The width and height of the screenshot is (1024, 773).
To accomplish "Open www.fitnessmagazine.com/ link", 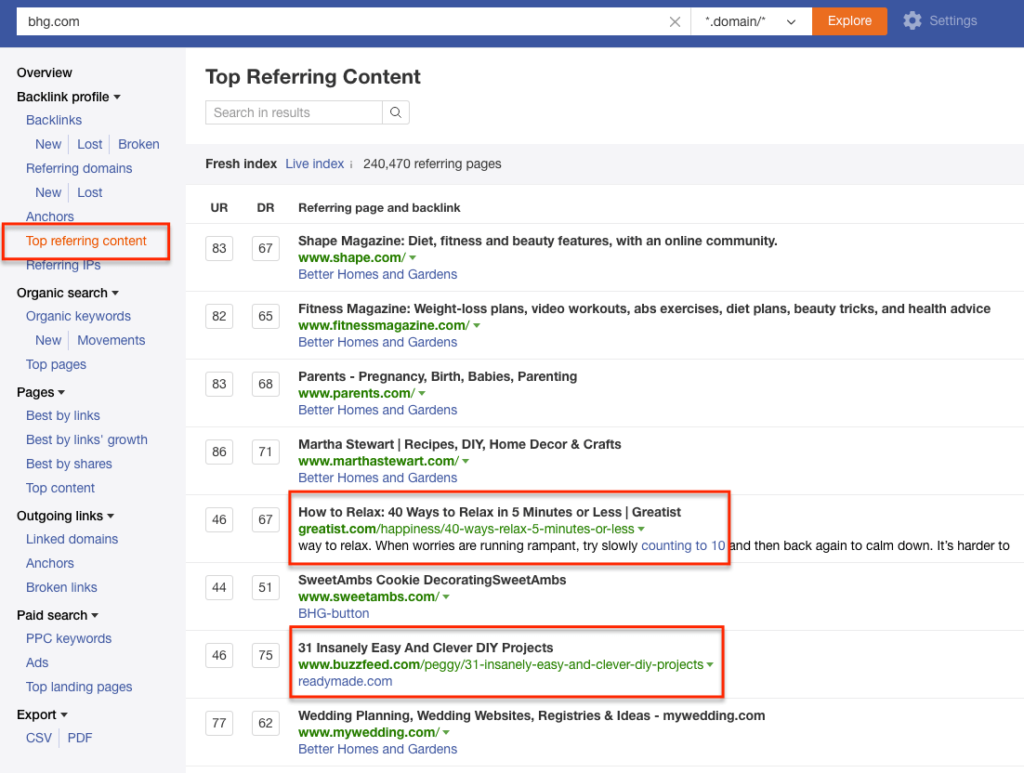I will [384, 326].
